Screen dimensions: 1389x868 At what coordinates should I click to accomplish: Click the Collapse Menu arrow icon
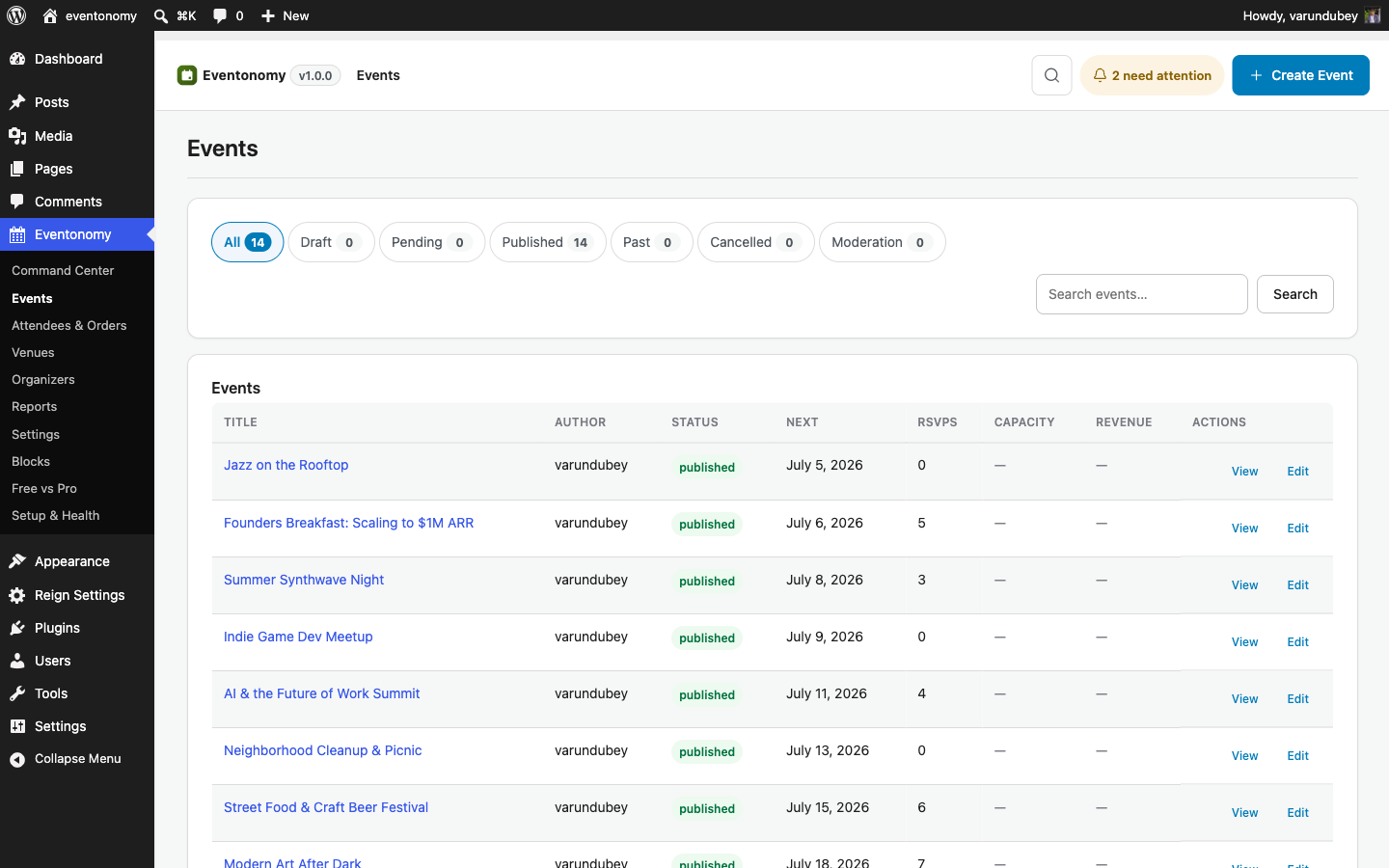click(x=17, y=759)
